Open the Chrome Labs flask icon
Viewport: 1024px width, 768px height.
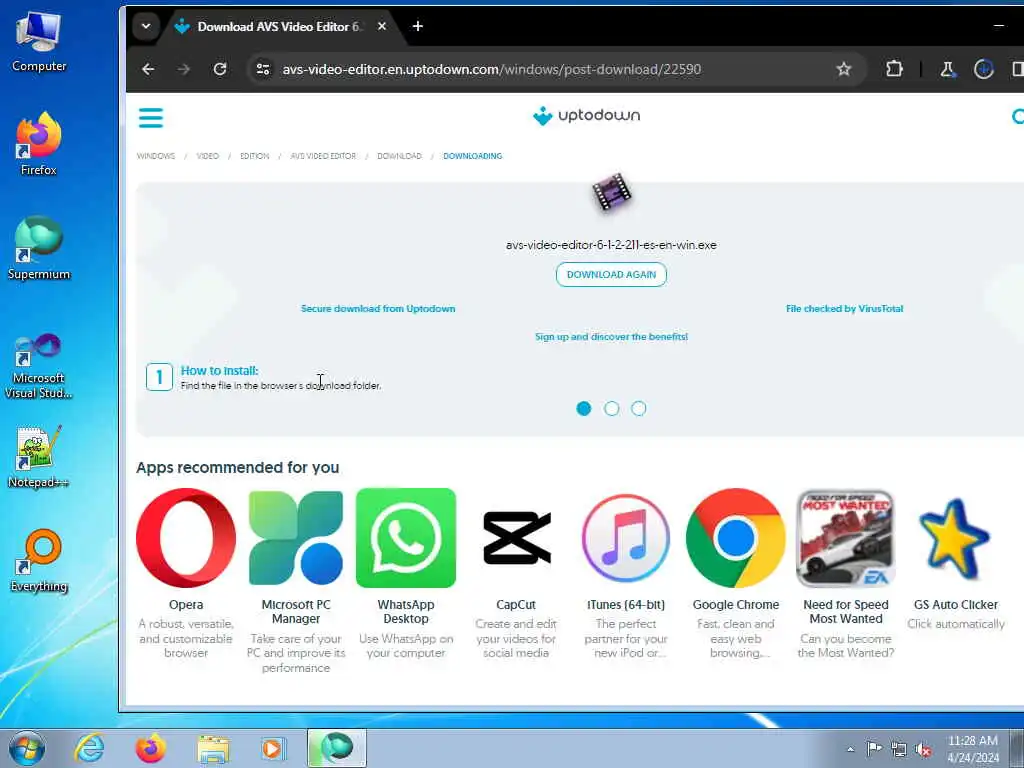[948, 69]
